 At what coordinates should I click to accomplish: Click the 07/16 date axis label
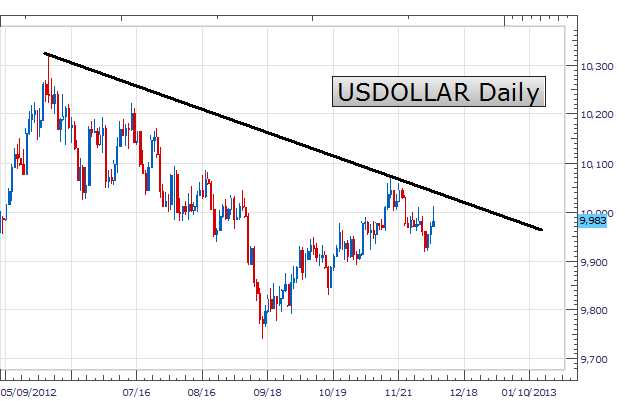tap(136, 393)
